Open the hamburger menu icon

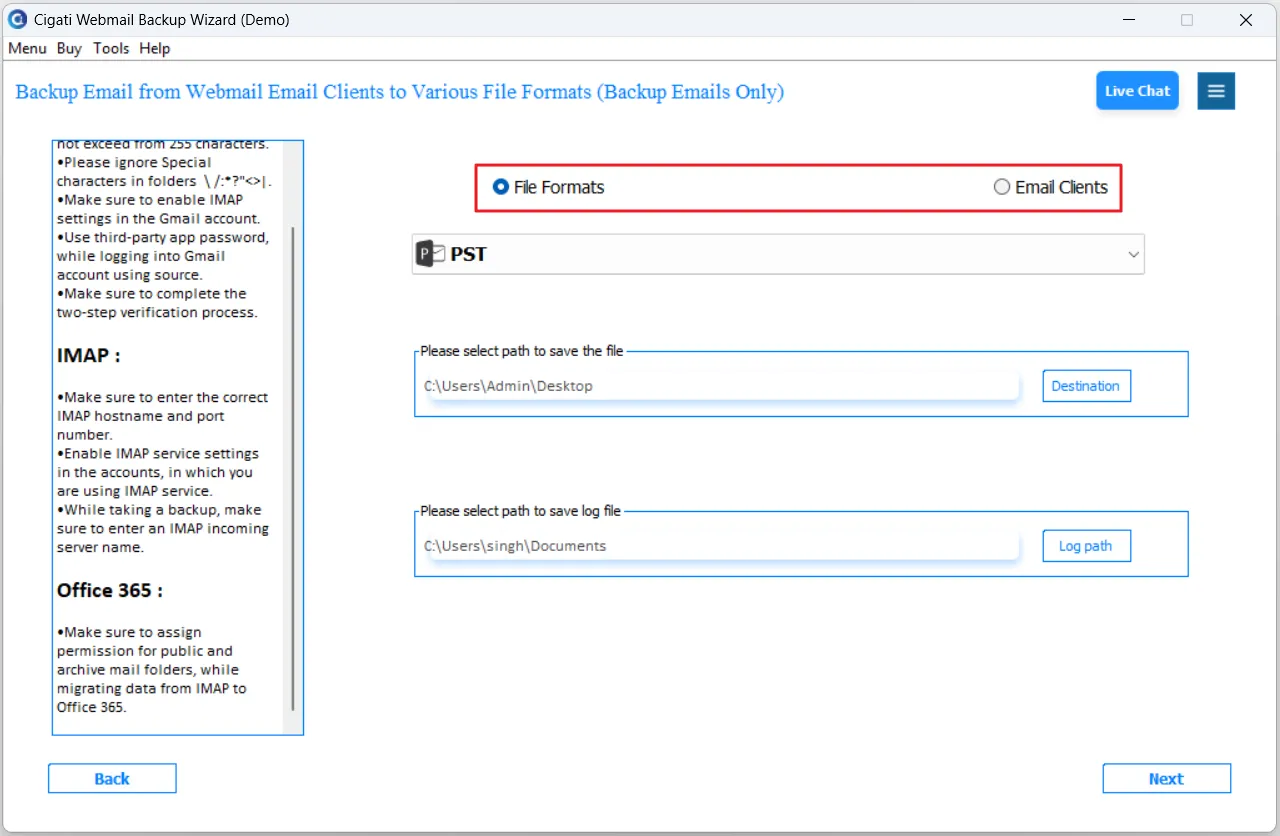[x=1216, y=91]
